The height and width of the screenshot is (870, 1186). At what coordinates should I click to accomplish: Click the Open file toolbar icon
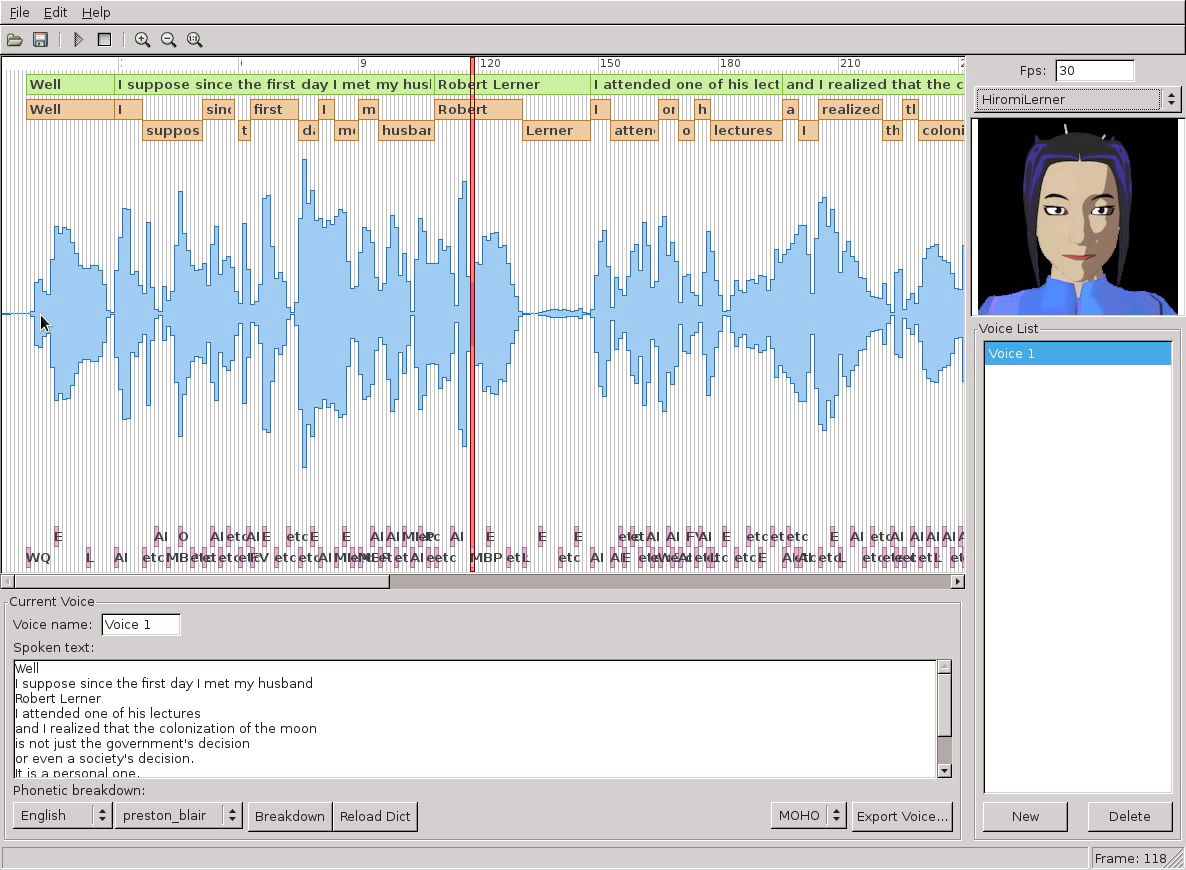(x=14, y=40)
